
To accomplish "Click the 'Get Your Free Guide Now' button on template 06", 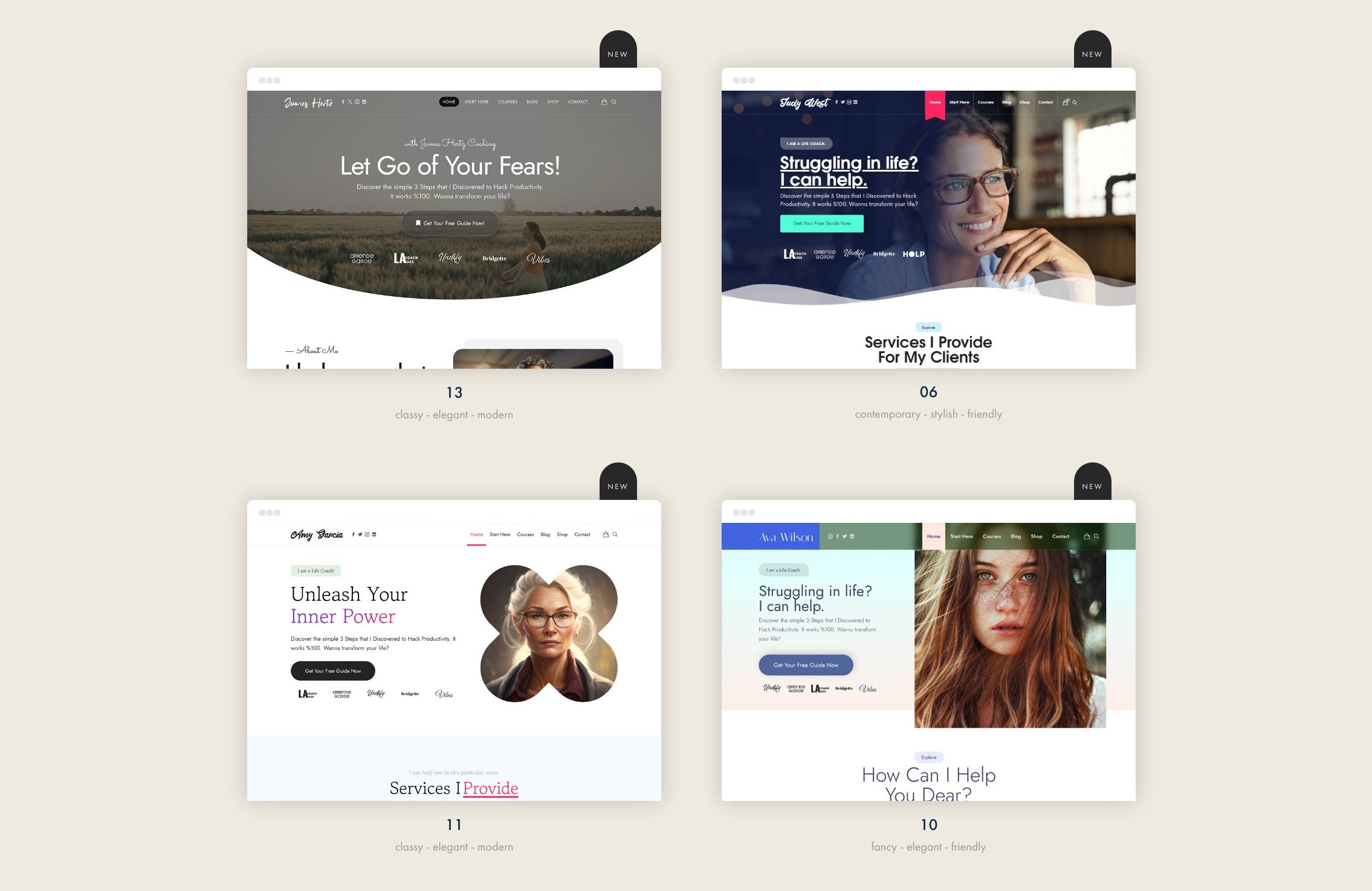I will pyautogui.click(x=821, y=222).
